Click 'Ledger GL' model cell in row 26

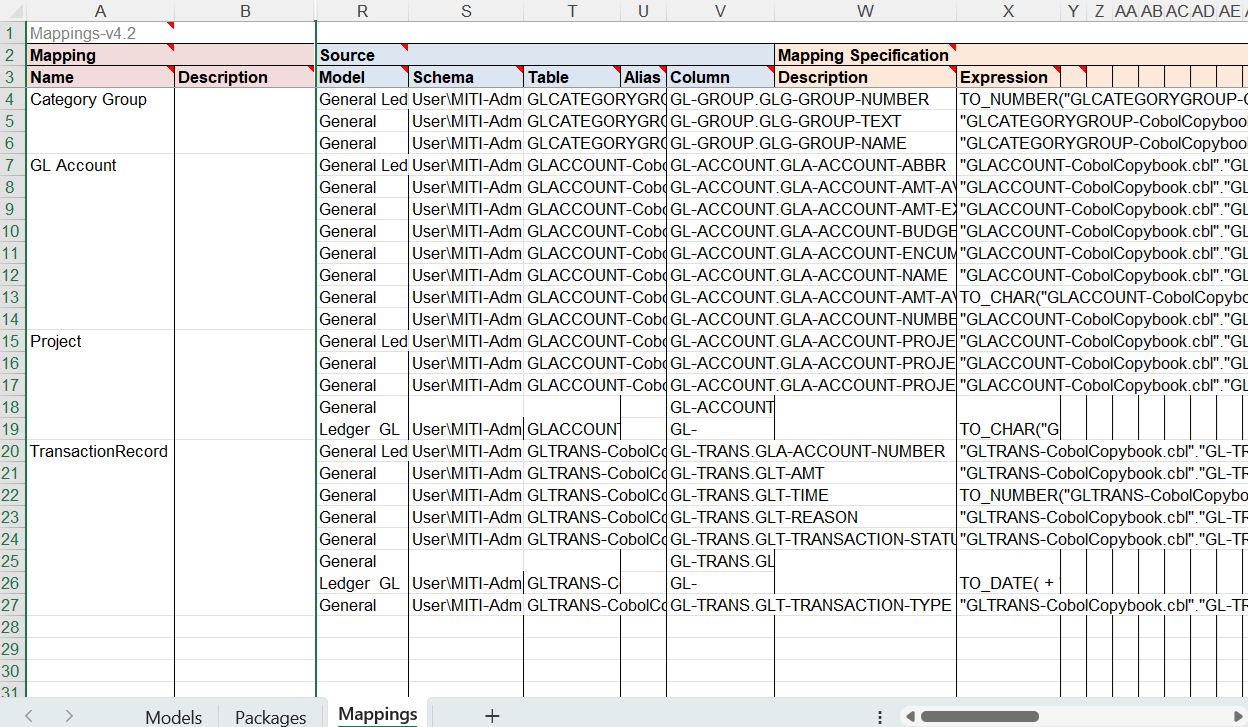(x=362, y=583)
